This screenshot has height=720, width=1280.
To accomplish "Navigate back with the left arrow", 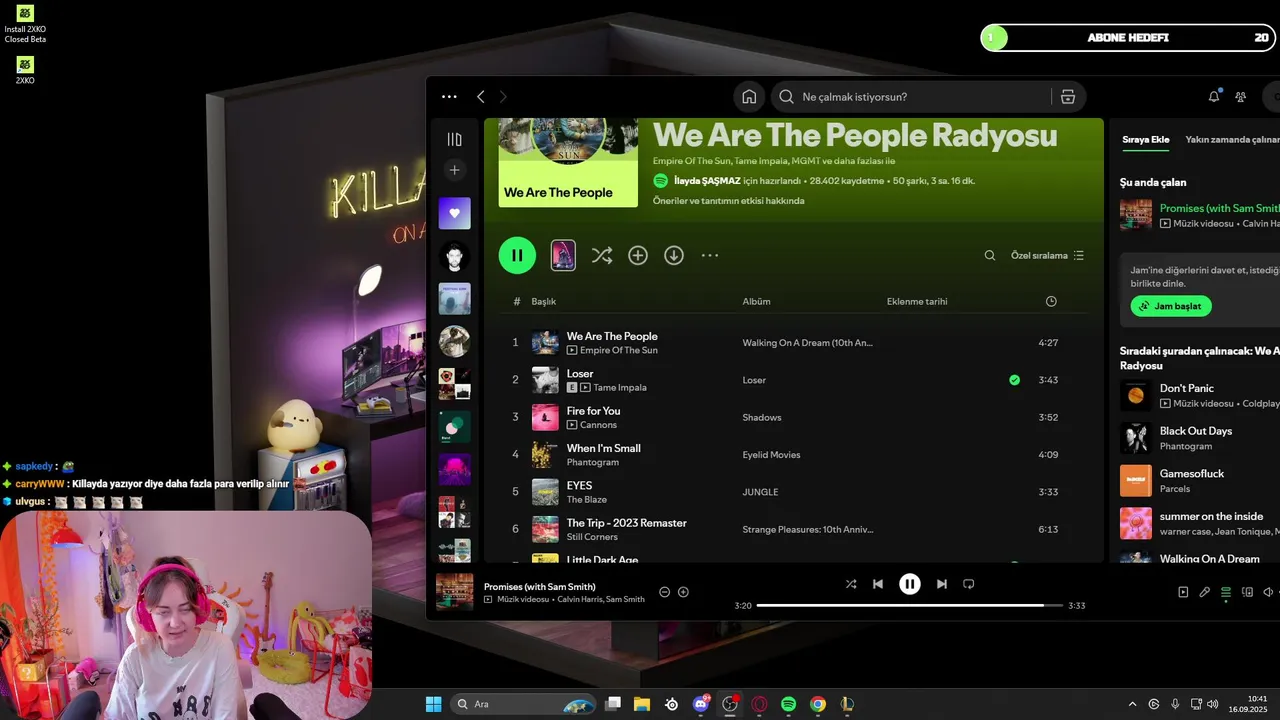I will pyautogui.click(x=481, y=97).
